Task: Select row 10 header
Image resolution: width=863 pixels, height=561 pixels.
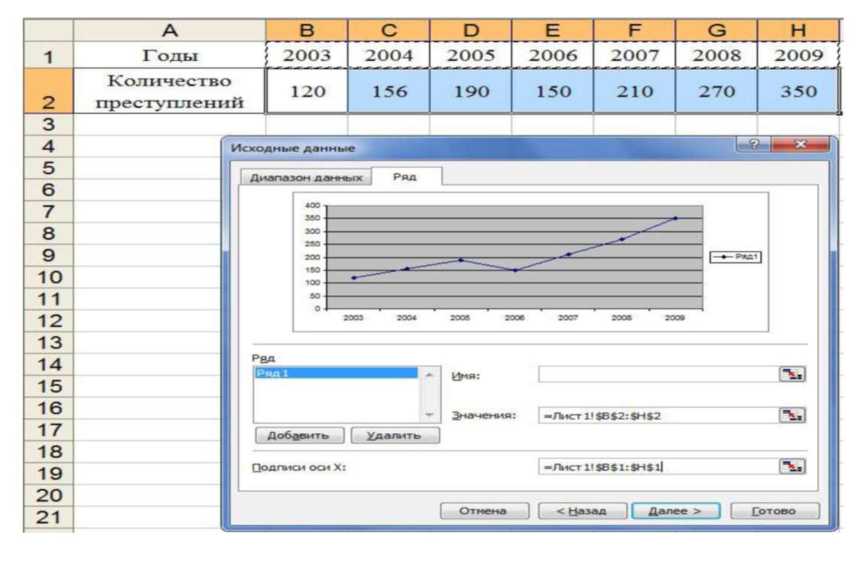Action: click(48, 277)
